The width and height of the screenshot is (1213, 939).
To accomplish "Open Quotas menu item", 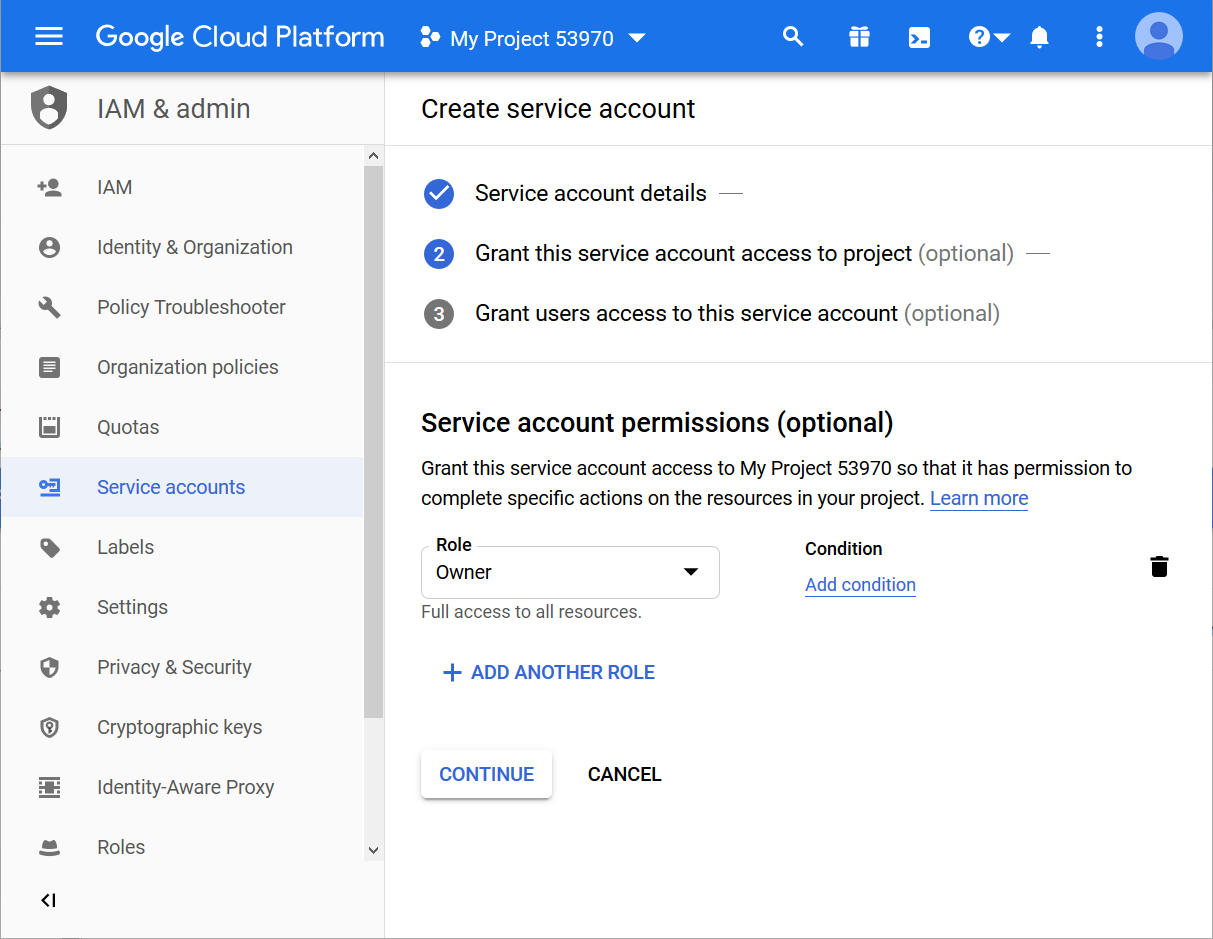I will pos(182,427).
